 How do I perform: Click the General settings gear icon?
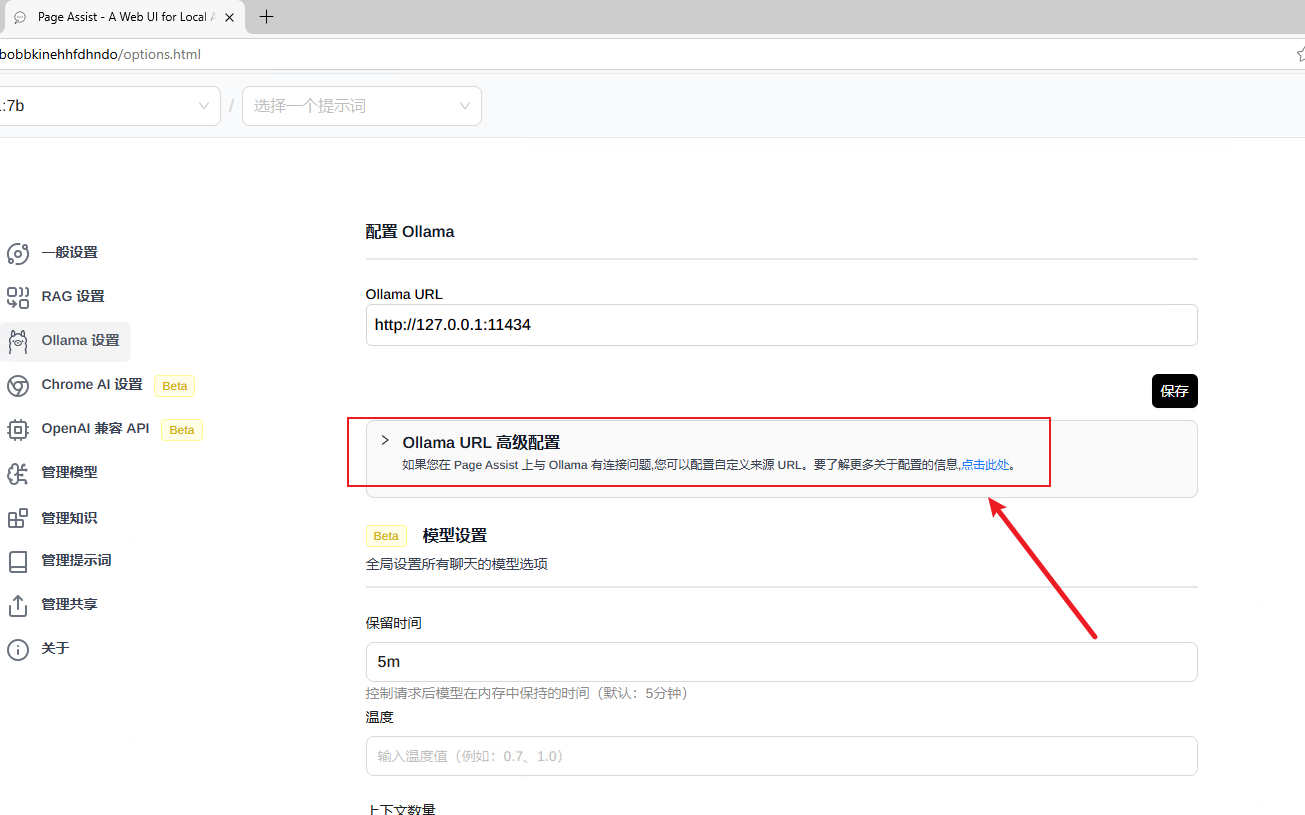click(18, 253)
